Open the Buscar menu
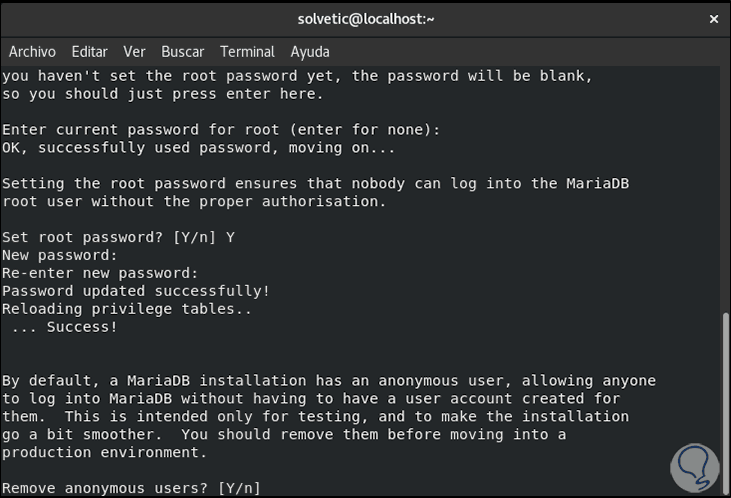The image size is (731, 498). pyautogui.click(x=182, y=52)
